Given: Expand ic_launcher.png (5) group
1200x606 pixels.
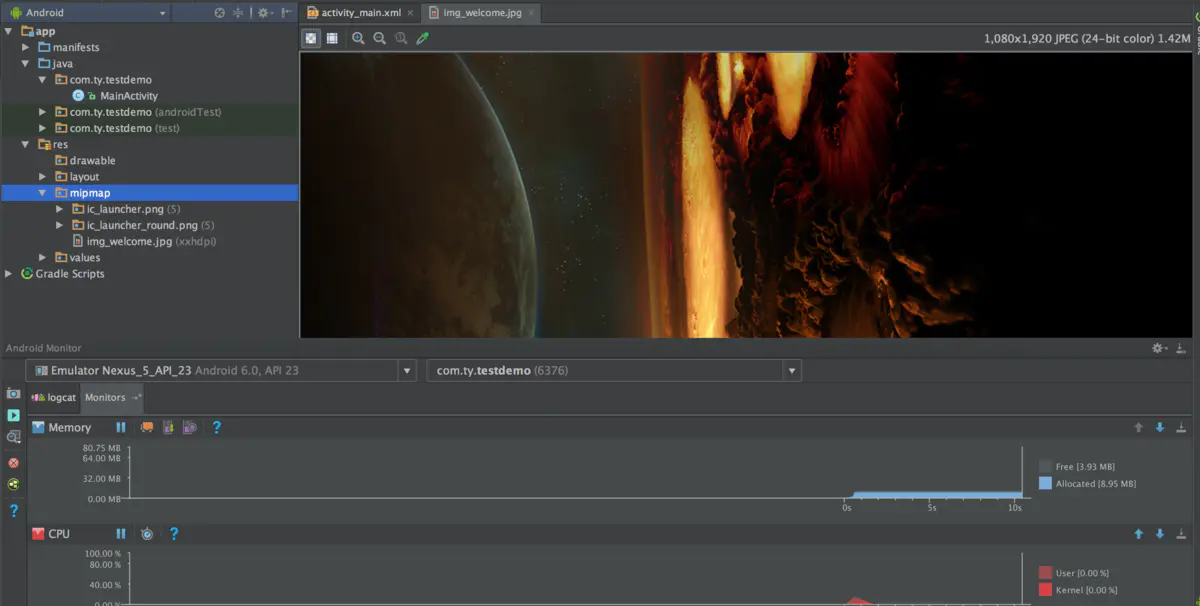Looking at the screenshot, I should pyautogui.click(x=60, y=209).
